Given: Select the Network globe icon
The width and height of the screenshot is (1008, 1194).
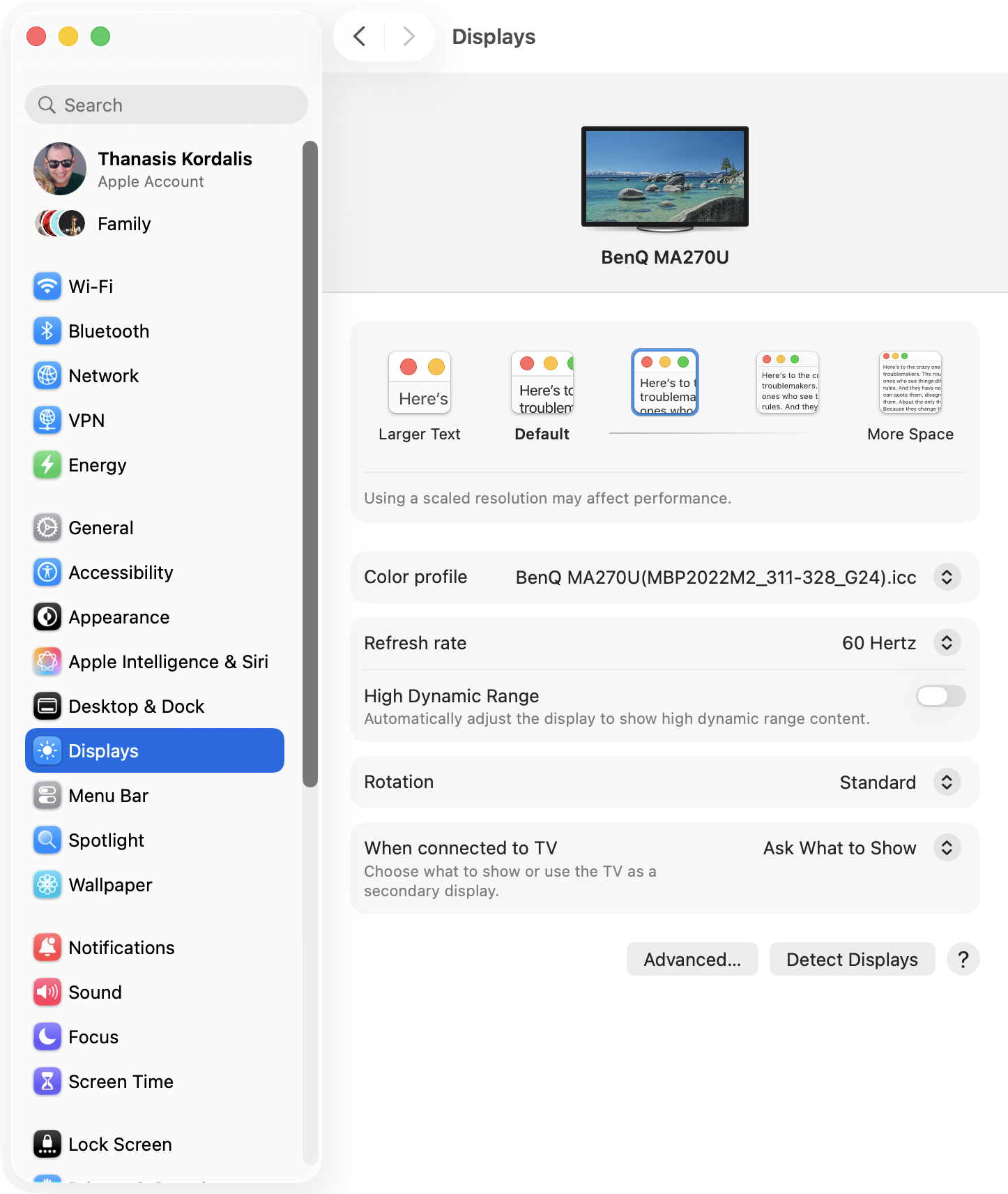Looking at the screenshot, I should [47, 376].
